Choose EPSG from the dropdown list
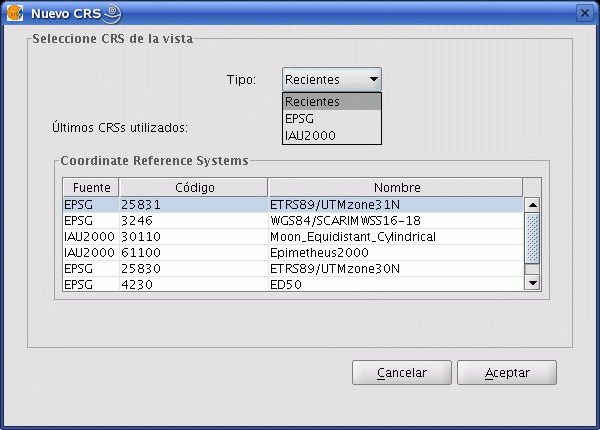Viewport: 600px width, 430px height. pos(332,119)
